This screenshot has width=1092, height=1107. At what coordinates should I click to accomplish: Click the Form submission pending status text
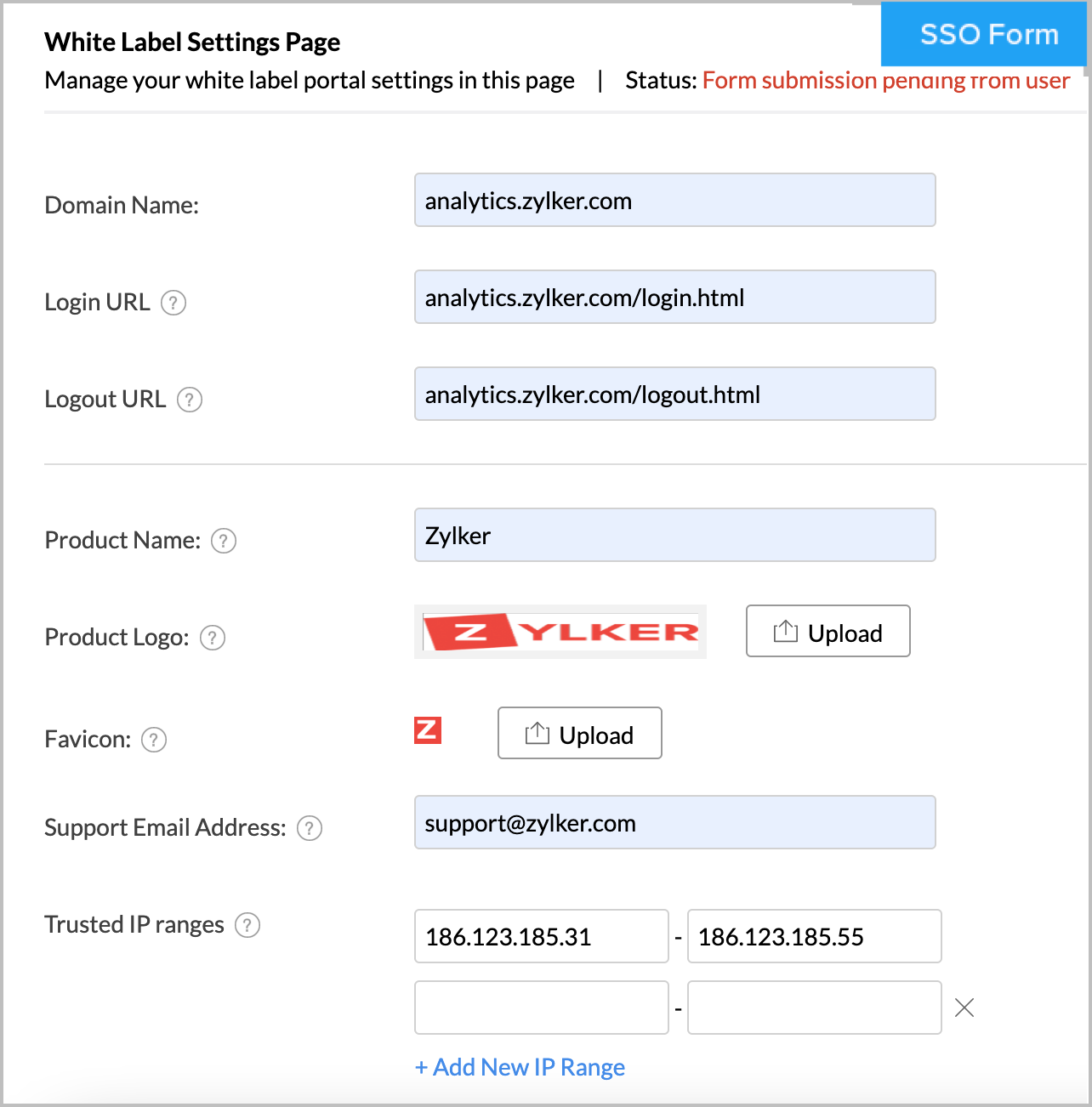(885, 80)
